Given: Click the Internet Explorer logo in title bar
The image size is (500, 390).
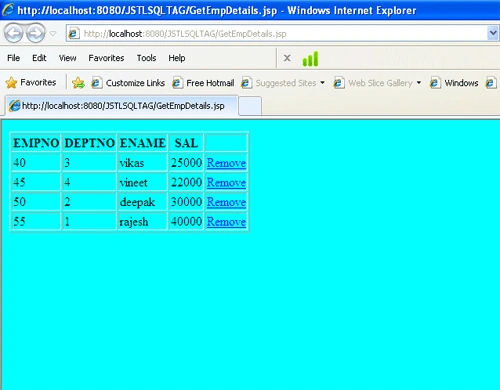Looking at the screenshot, I should (x=8, y=10).
